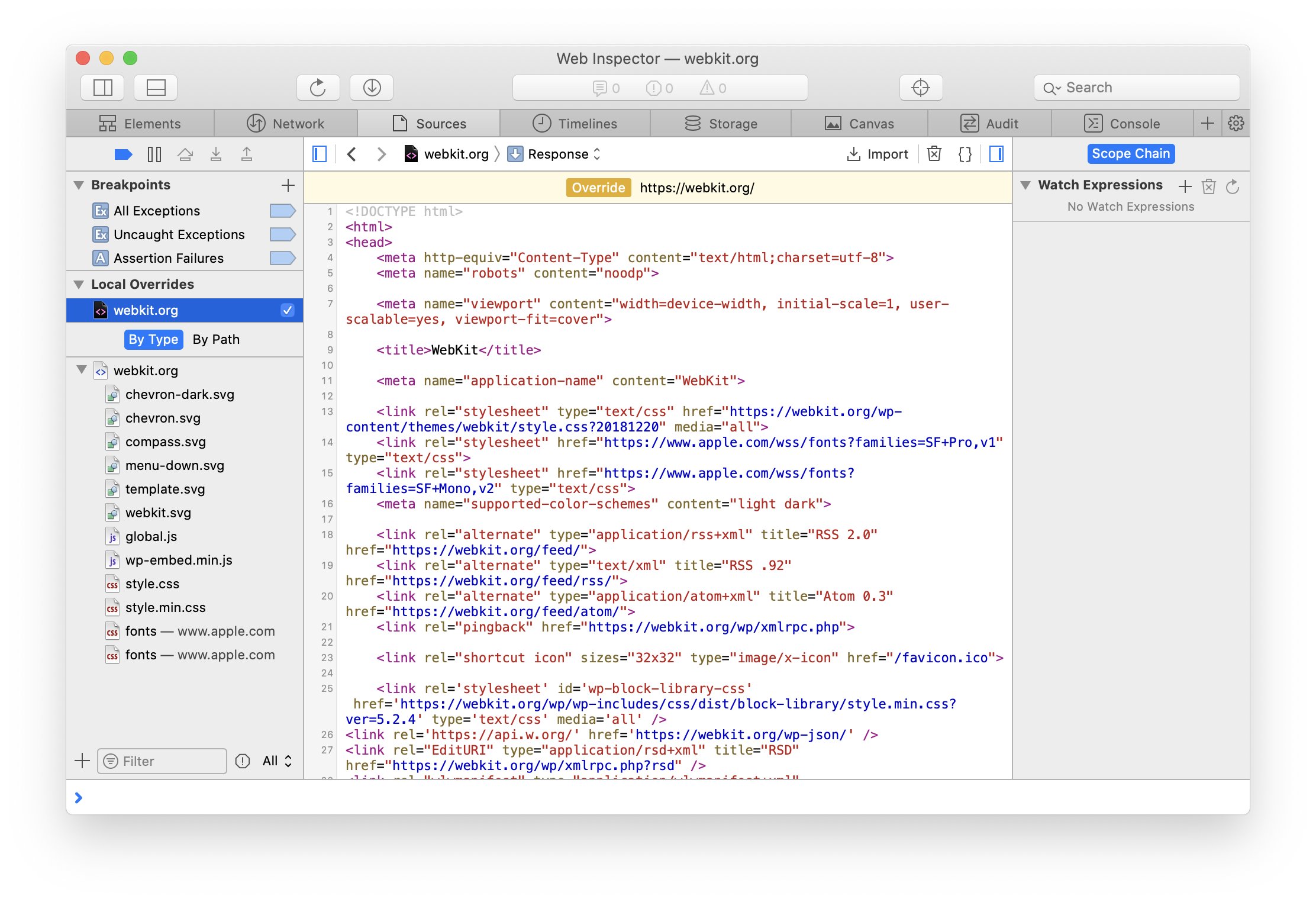Open search options dropdown magnifier

coord(1051,88)
